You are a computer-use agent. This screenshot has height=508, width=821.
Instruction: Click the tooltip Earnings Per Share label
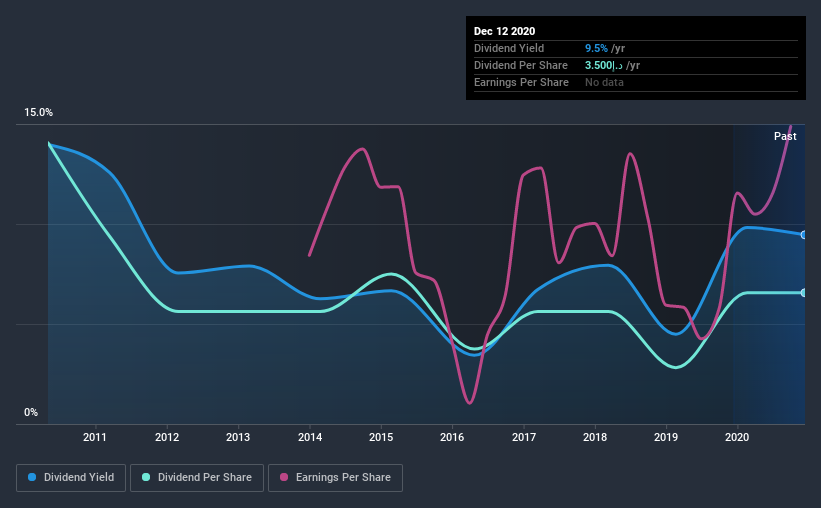click(522, 82)
